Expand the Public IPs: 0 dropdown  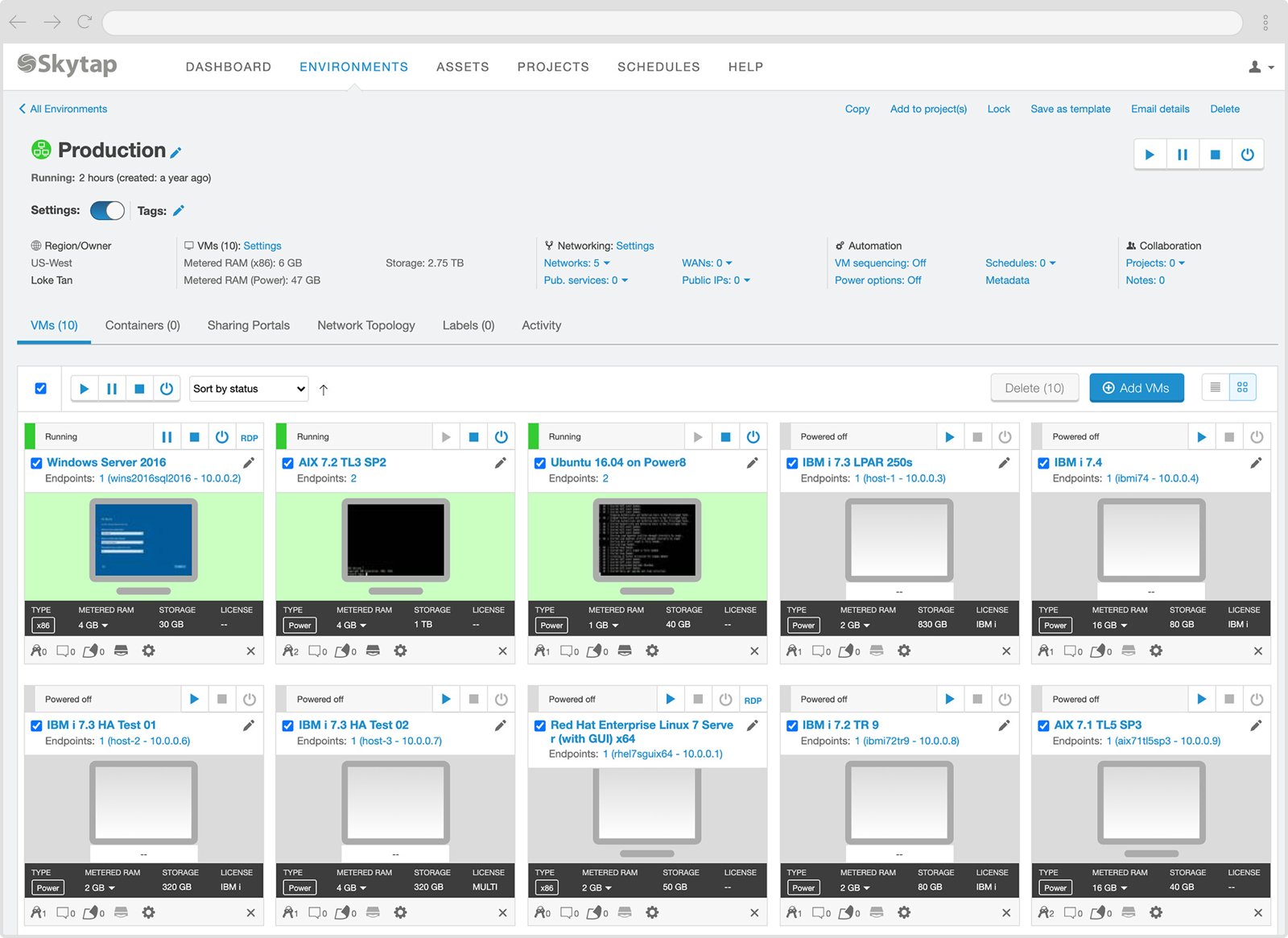point(716,280)
